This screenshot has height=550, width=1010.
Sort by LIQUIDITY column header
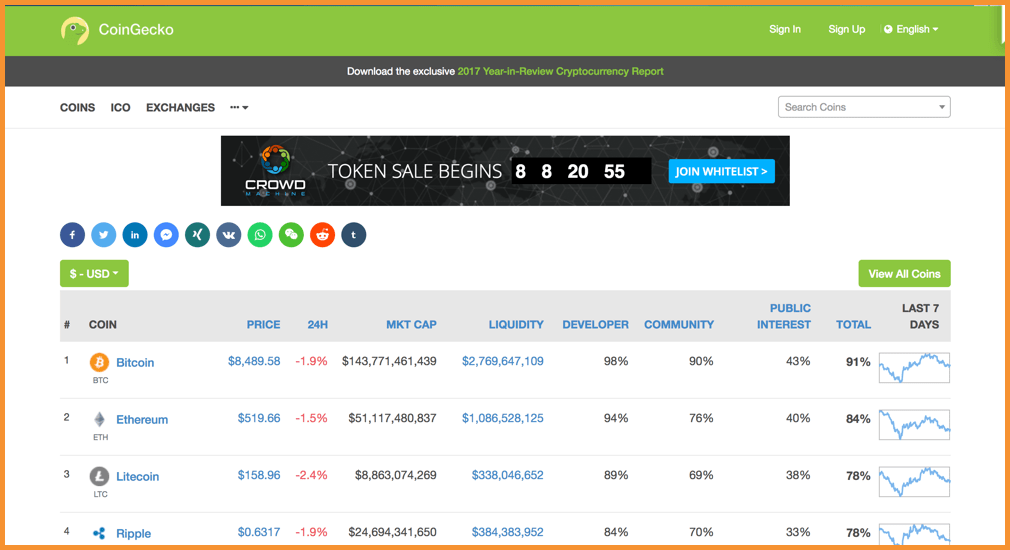click(516, 325)
